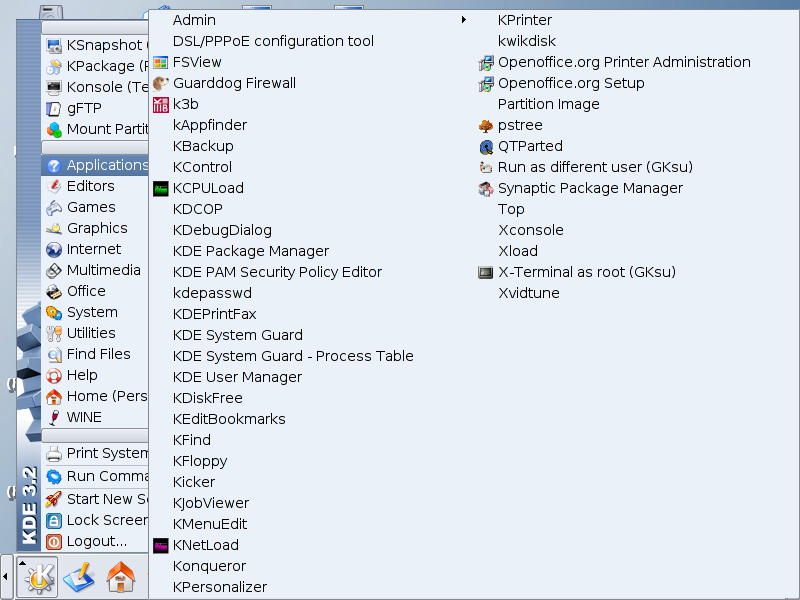The image size is (800, 600).
Task: Click the FSView icon entry
Action: pyautogui.click(x=160, y=62)
